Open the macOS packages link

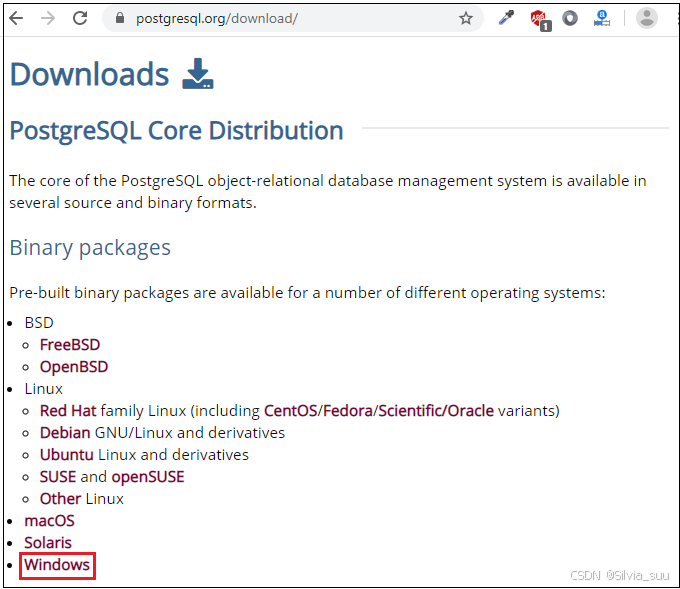[x=49, y=520]
